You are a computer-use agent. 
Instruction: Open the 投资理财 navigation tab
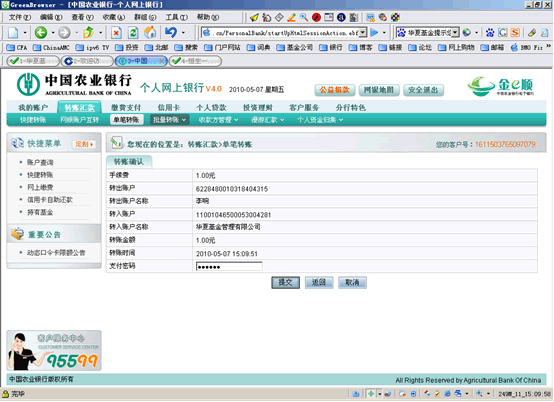258,107
